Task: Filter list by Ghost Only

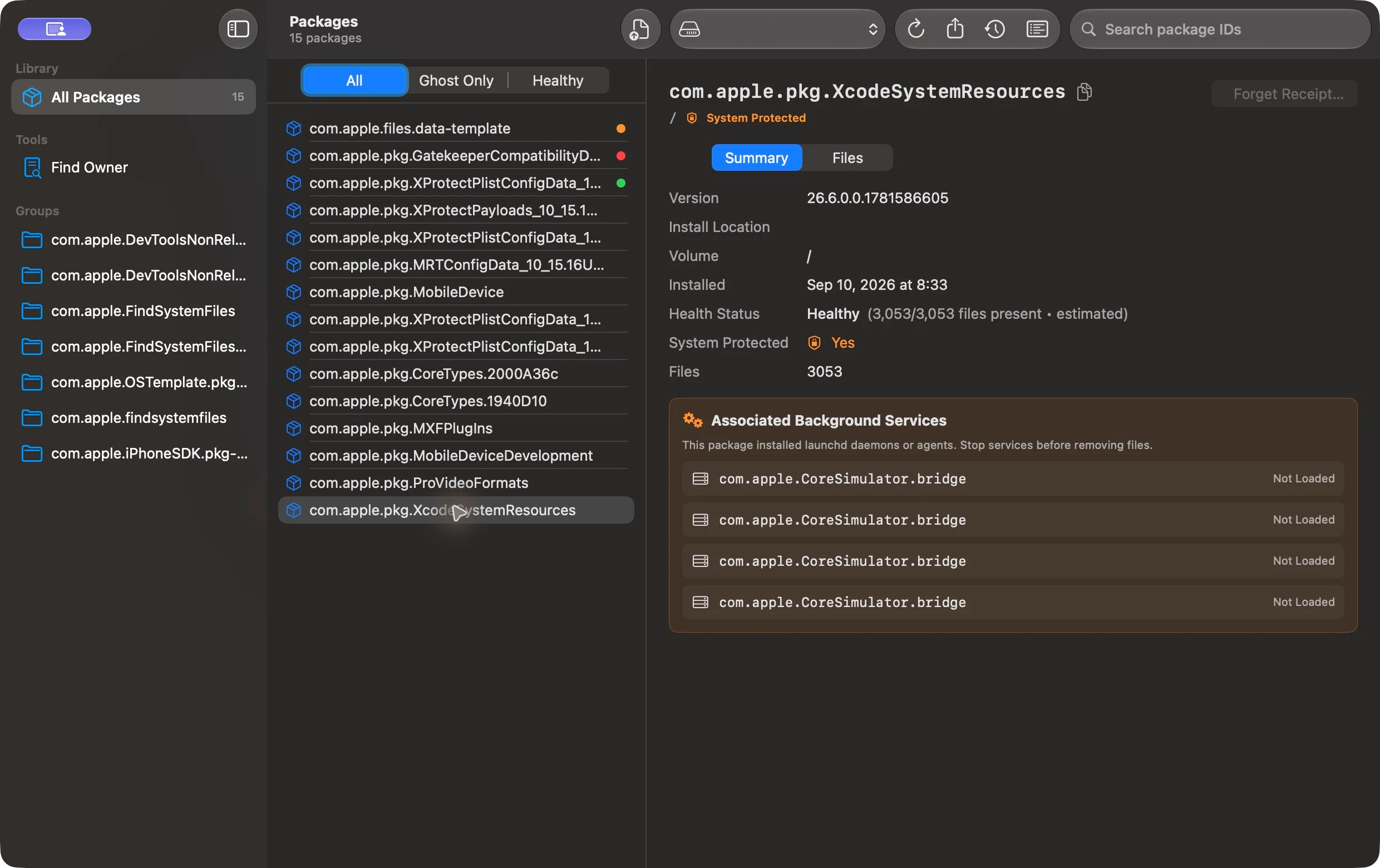Action: tap(456, 80)
